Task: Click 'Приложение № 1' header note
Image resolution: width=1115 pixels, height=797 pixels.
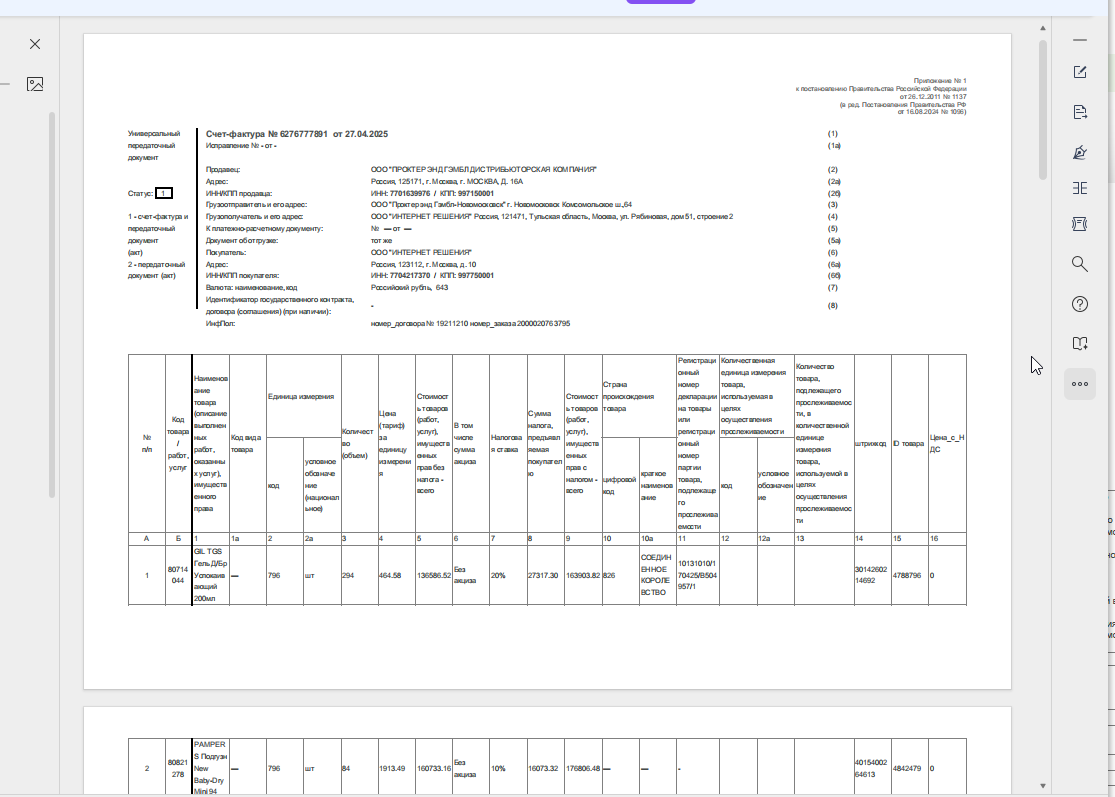Action: click(940, 81)
